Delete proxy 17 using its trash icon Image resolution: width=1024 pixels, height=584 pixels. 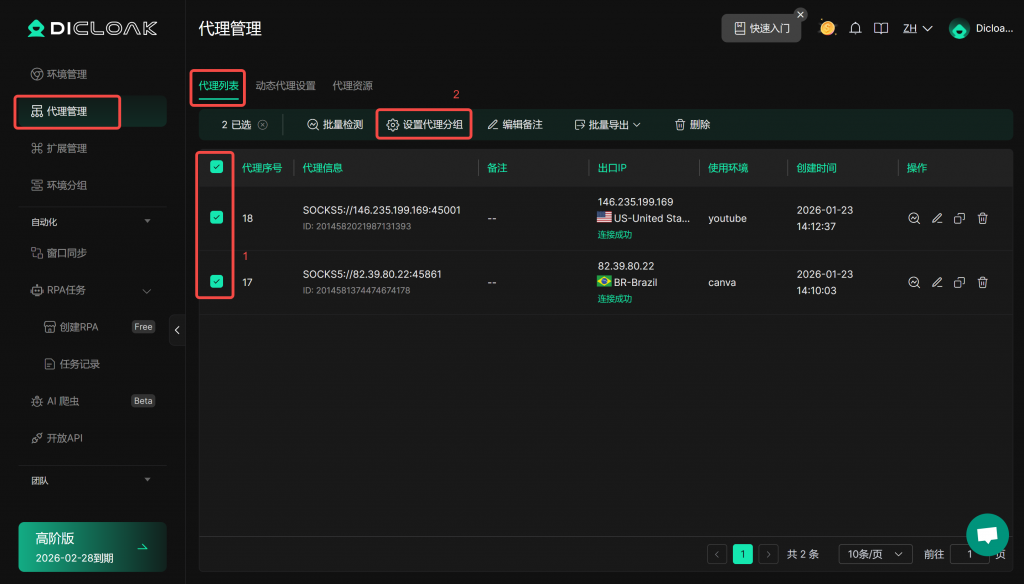point(983,282)
